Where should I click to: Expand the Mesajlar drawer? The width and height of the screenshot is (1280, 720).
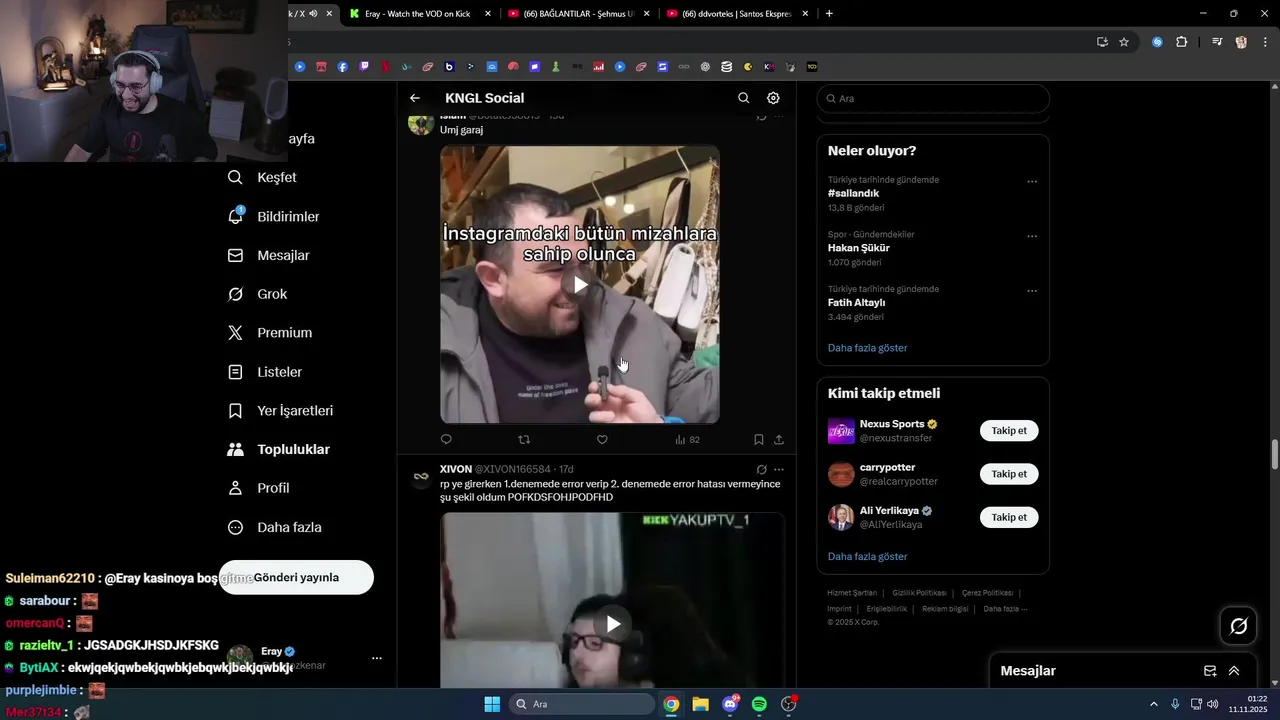(1234, 671)
